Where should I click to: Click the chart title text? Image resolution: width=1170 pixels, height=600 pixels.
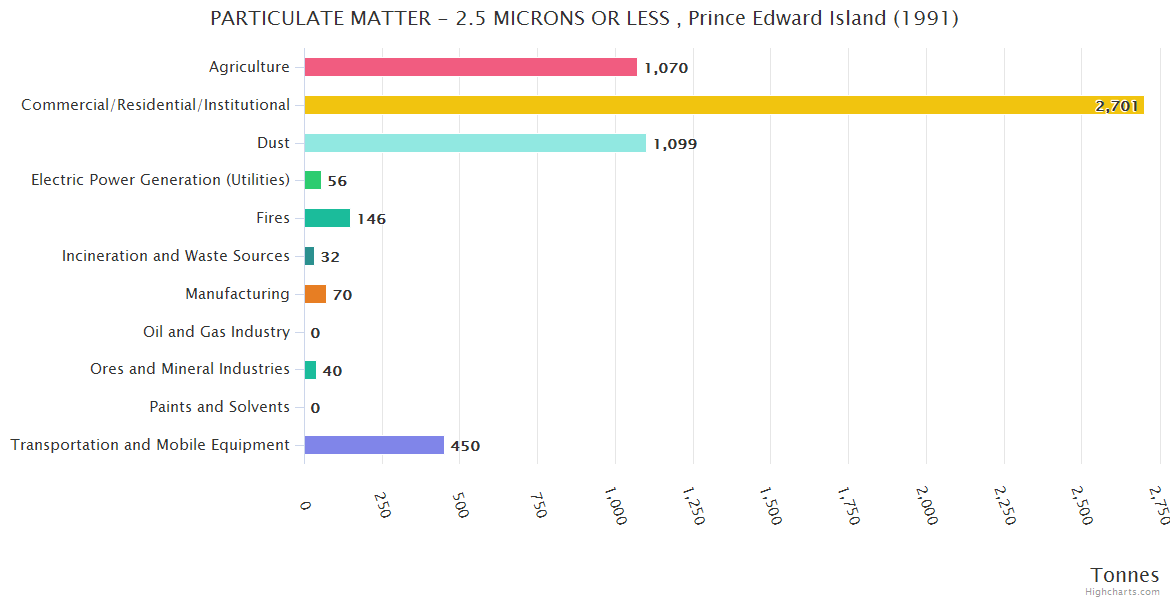(x=584, y=19)
